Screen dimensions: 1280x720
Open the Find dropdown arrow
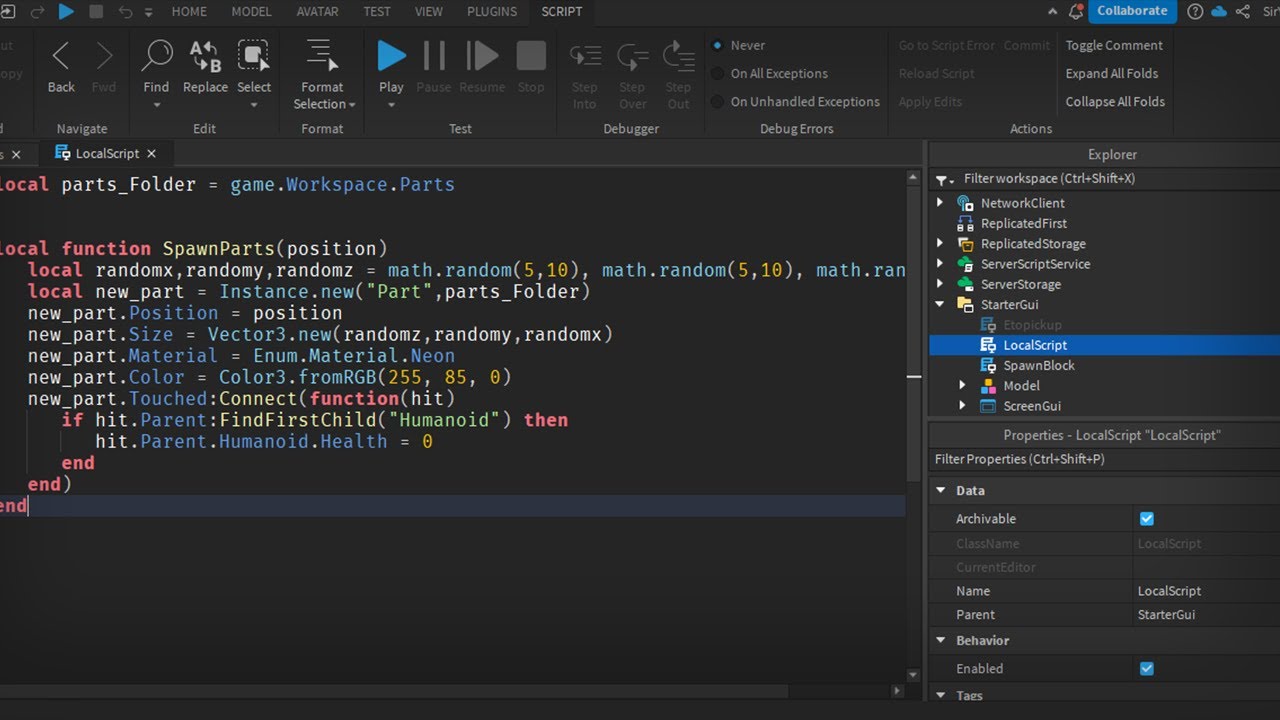156,105
